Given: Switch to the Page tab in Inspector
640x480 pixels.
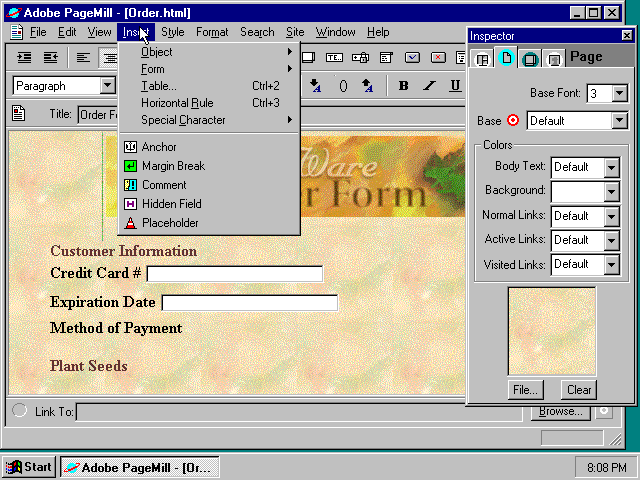Looking at the screenshot, I should click(506, 59).
